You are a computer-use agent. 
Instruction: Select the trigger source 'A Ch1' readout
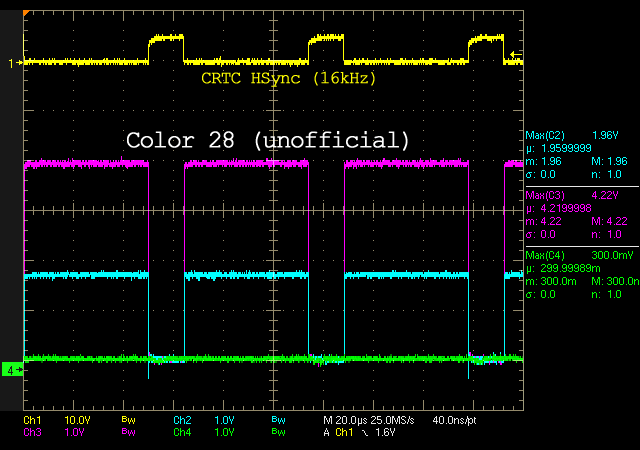[x=338, y=432]
